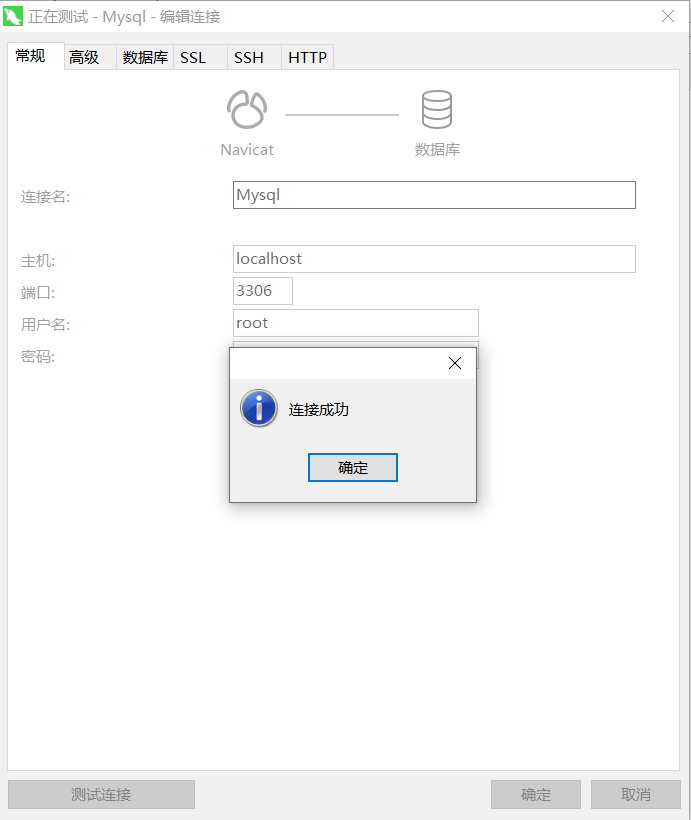Click the 端口 label
691x820 pixels.
click(38, 292)
